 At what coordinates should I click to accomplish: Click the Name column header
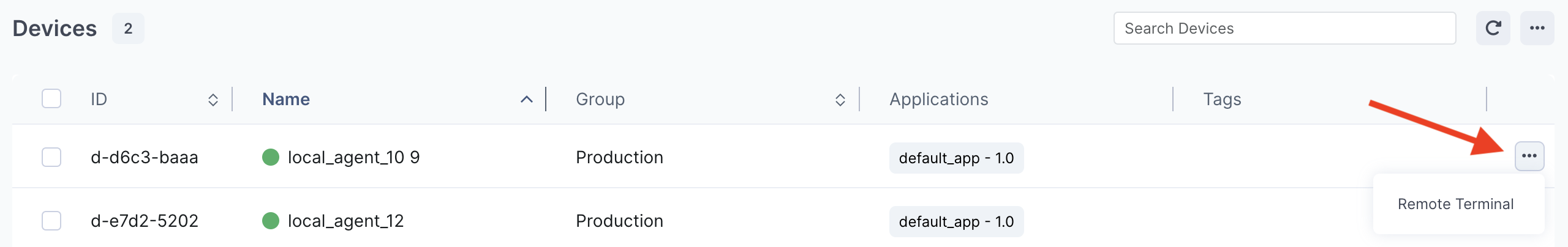(286, 99)
